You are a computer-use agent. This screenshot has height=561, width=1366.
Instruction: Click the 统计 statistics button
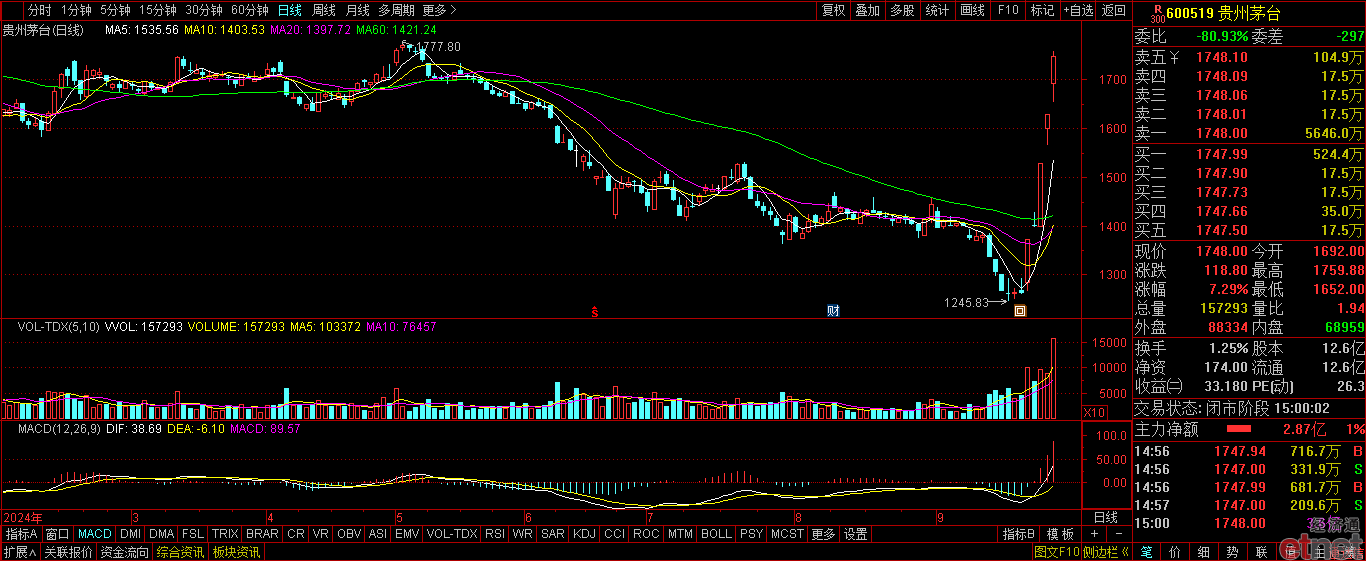[x=937, y=10]
